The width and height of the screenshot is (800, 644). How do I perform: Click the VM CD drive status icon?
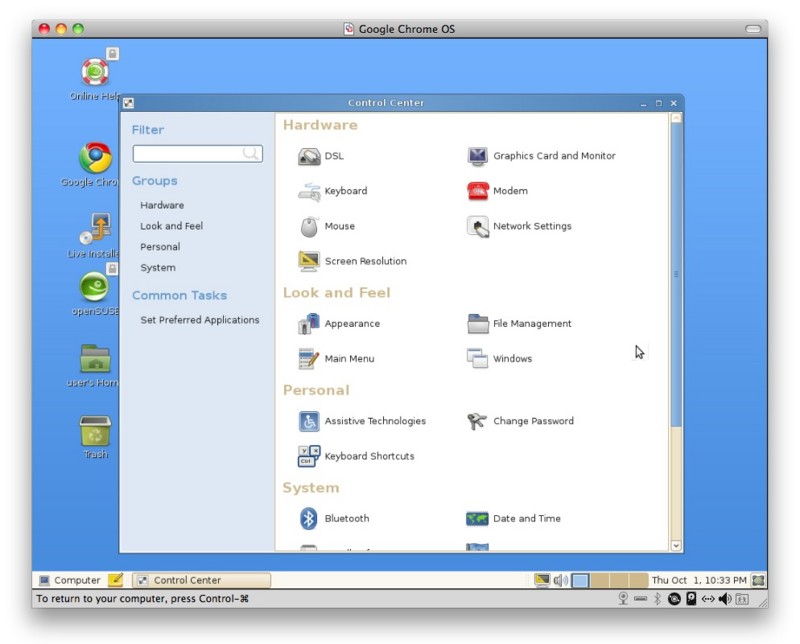pyautogui.click(x=674, y=599)
